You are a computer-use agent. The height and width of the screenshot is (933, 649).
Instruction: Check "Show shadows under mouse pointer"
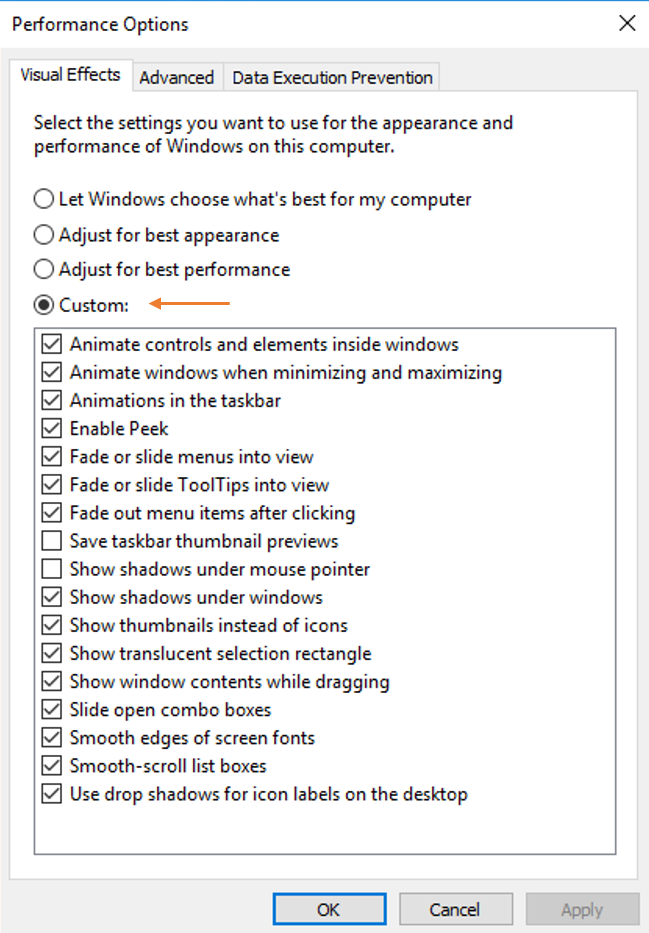pos(53,568)
